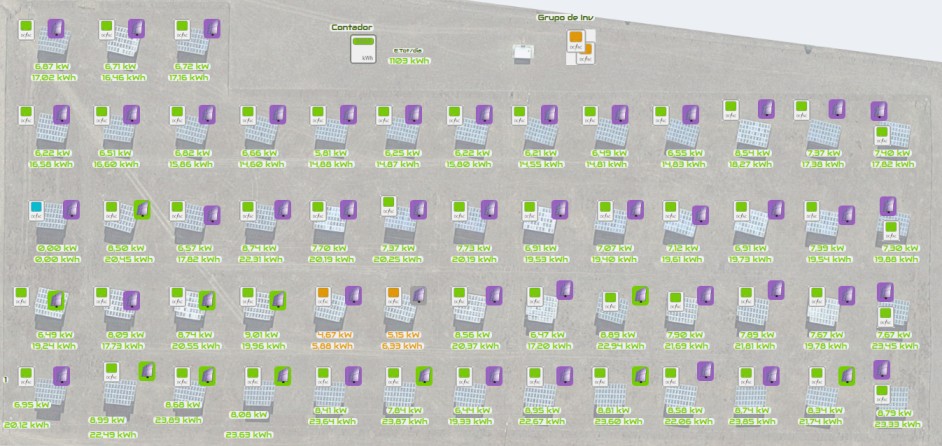Open the purple tracker icon above 7.40 kW

pos(888,206)
